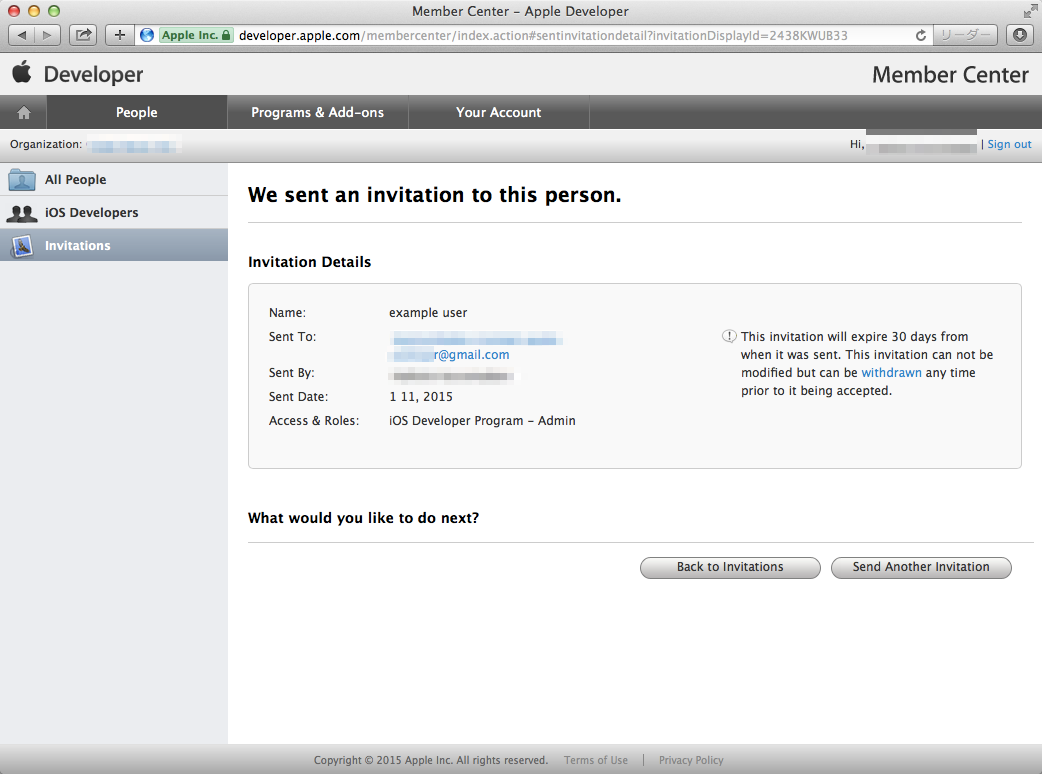Click the home icon in the black navigation bar
The height and width of the screenshot is (774, 1042).
23,111
